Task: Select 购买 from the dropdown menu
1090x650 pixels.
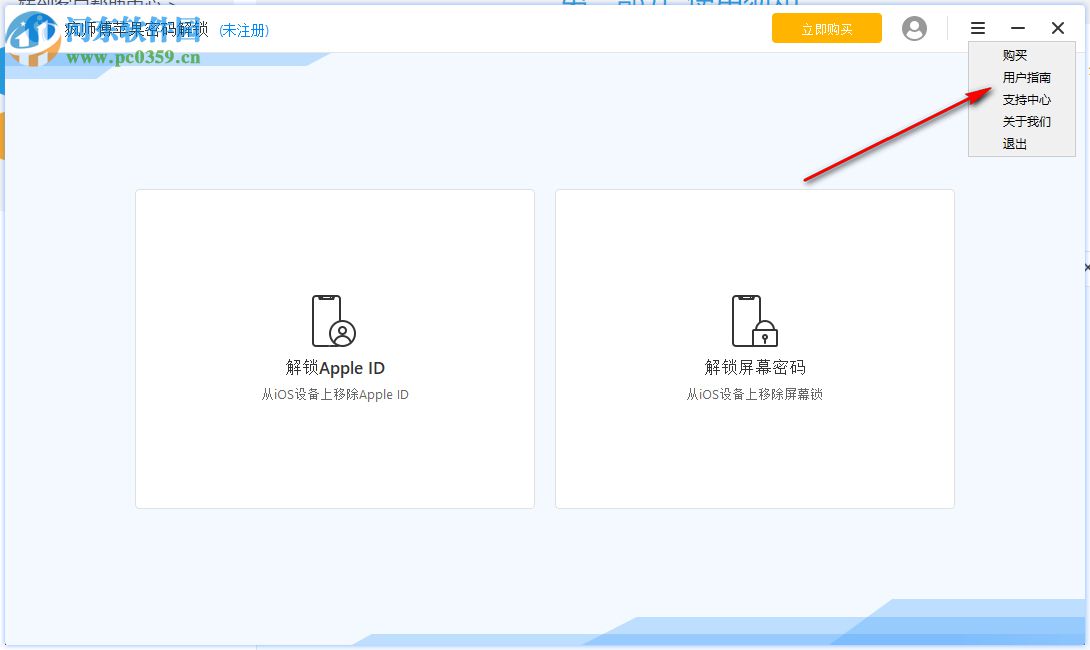Action: 1016,56
